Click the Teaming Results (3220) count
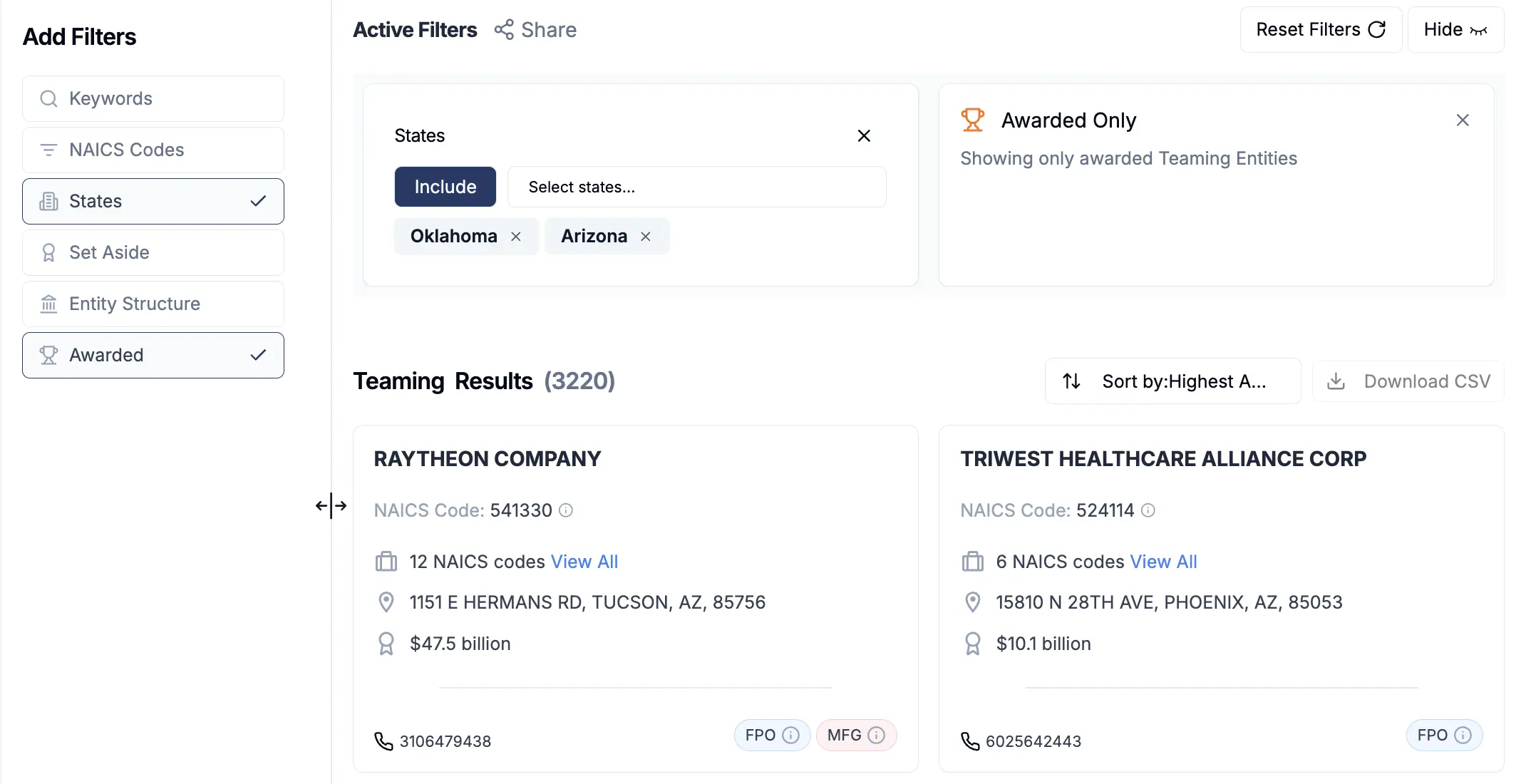 579,381
